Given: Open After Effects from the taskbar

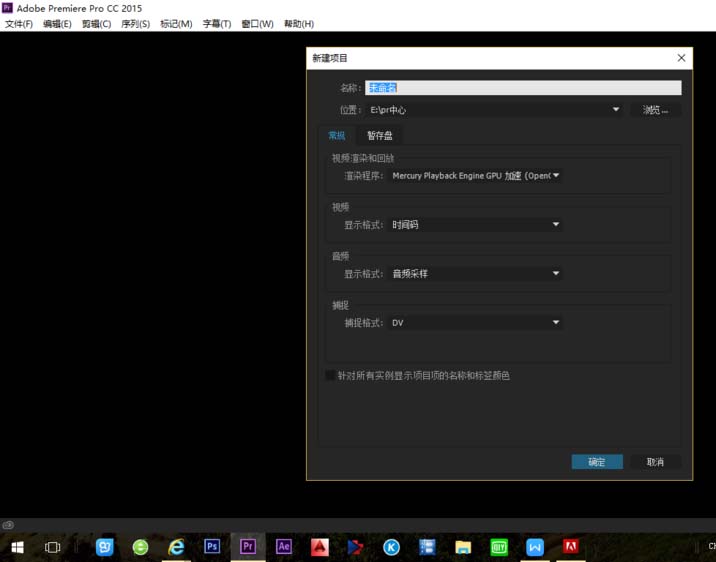Looking at the screenshot, I should pos(284,546).
